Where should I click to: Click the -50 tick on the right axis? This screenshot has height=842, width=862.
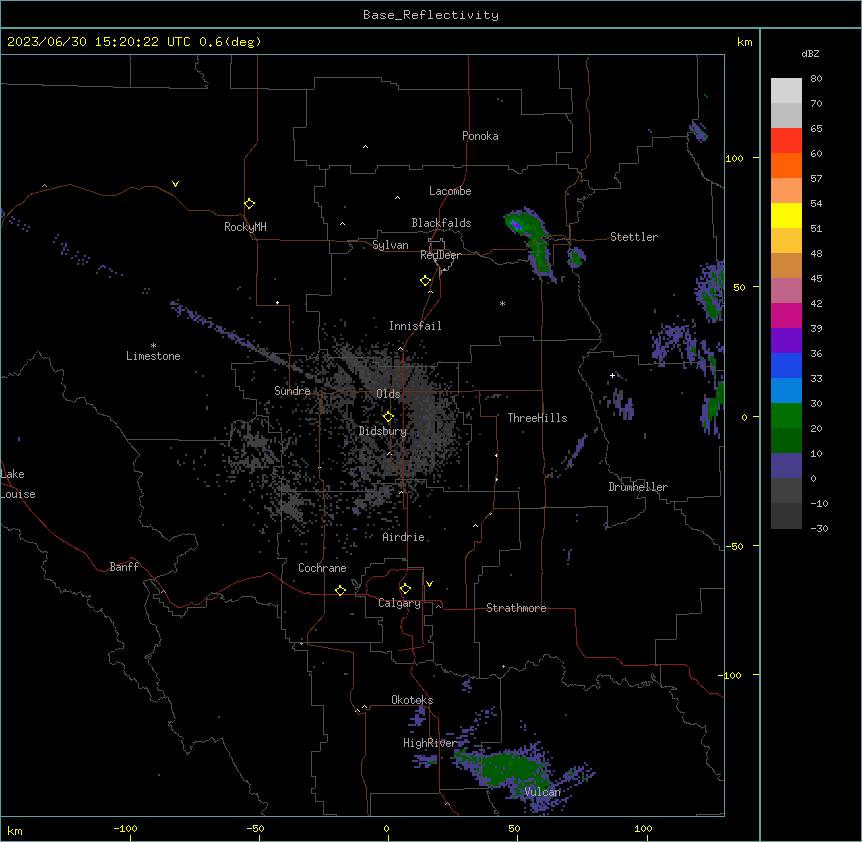[x=734, y=546]
